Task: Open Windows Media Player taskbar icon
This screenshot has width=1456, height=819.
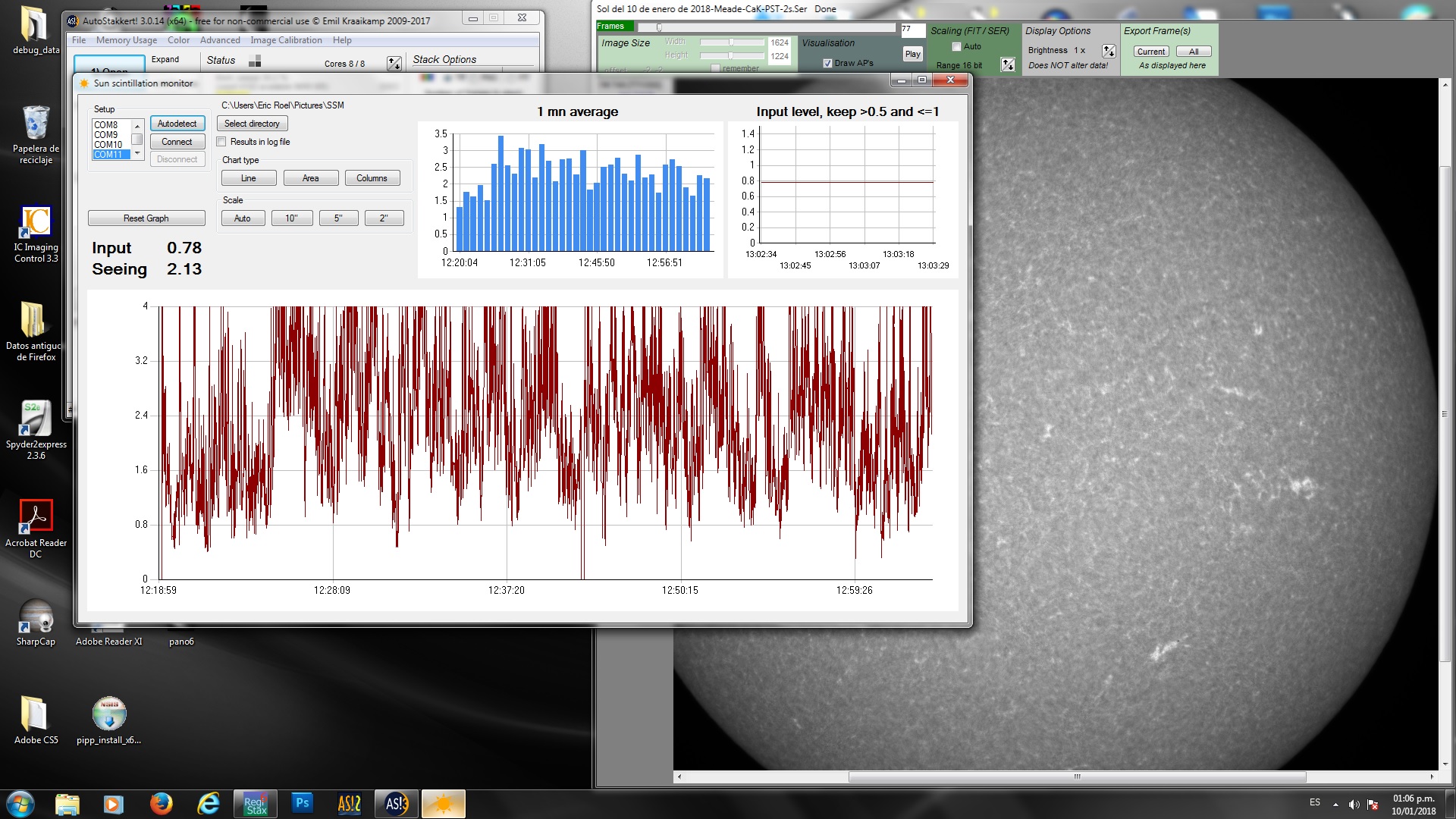Action: (x=114, y=804)
